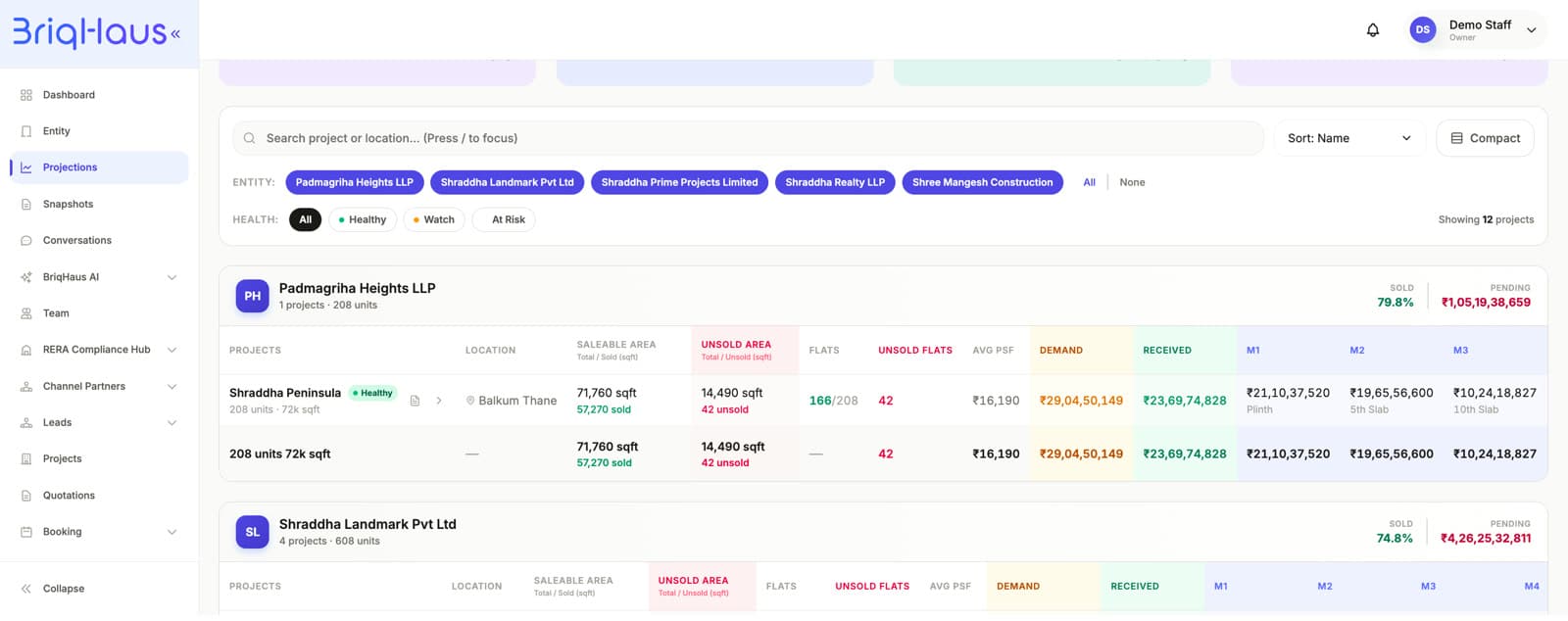Click the RERA Compliance Hub icon
Viewport: 1568px width, 621px height.
tap(26, 350)
